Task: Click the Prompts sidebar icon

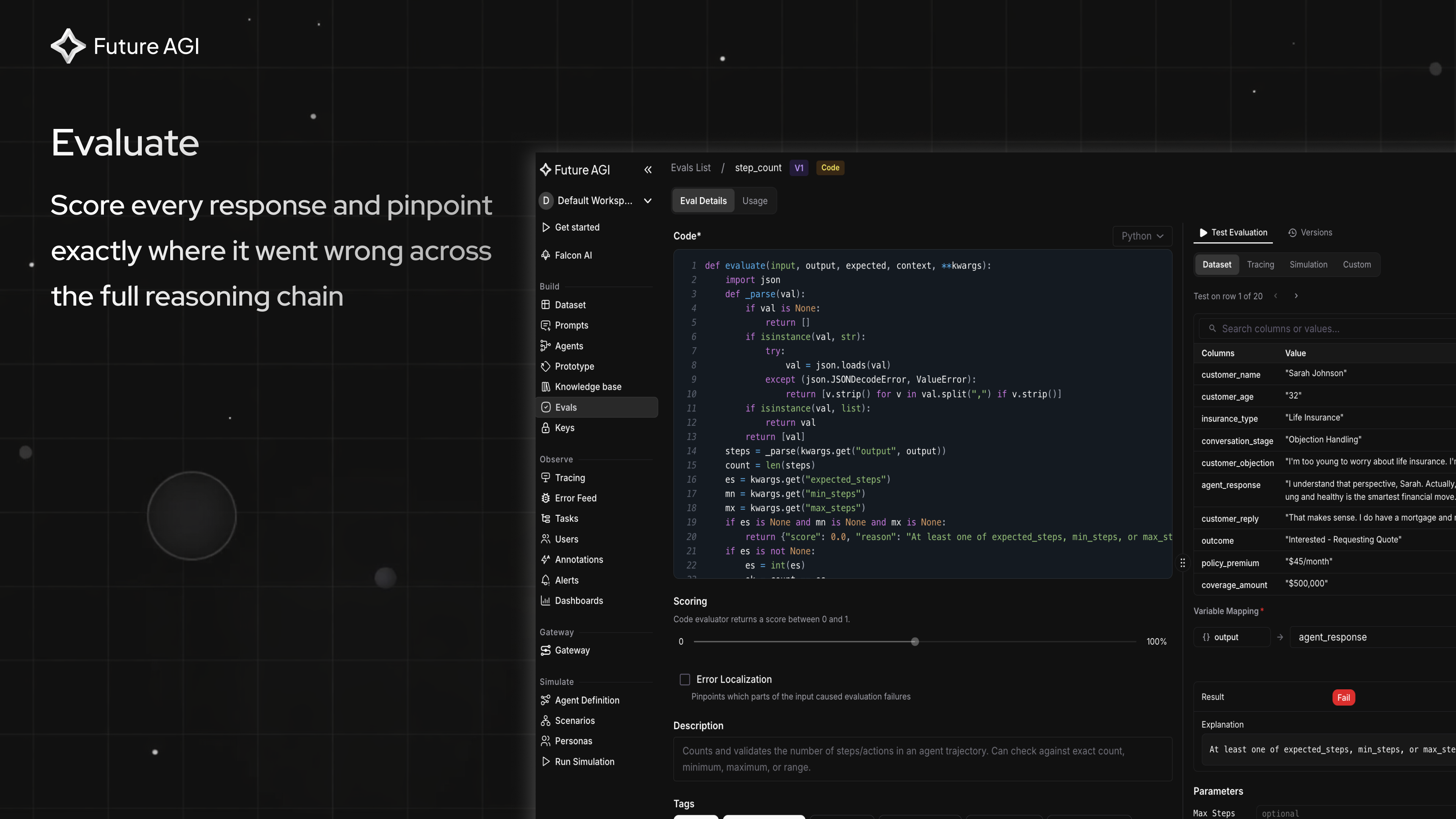Action: click(x=546, y=325)
